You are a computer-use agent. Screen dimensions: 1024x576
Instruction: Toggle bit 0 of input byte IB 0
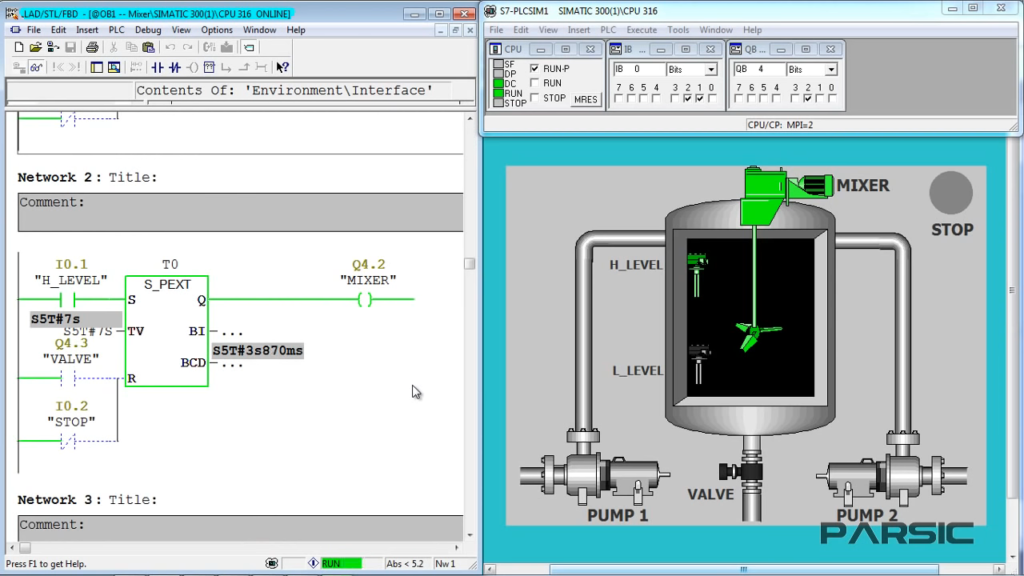point(712,99)
